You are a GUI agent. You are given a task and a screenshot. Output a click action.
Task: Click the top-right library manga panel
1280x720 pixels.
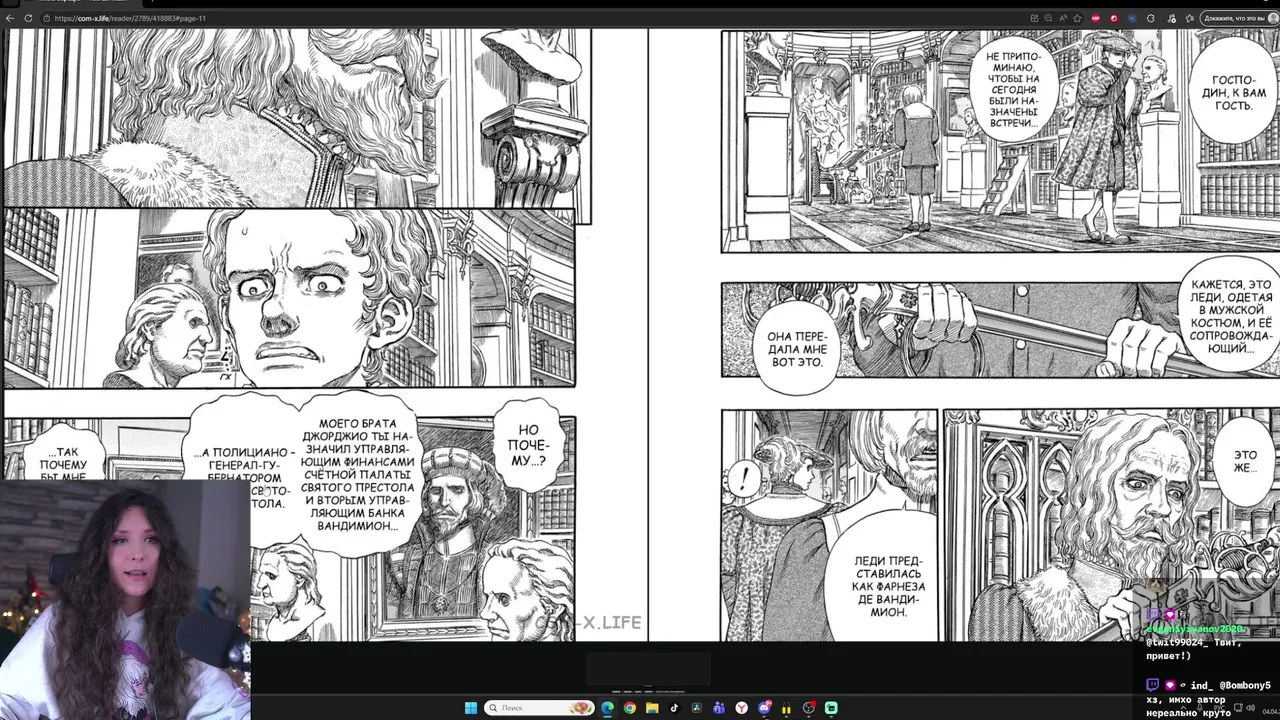pos(1000,141)
